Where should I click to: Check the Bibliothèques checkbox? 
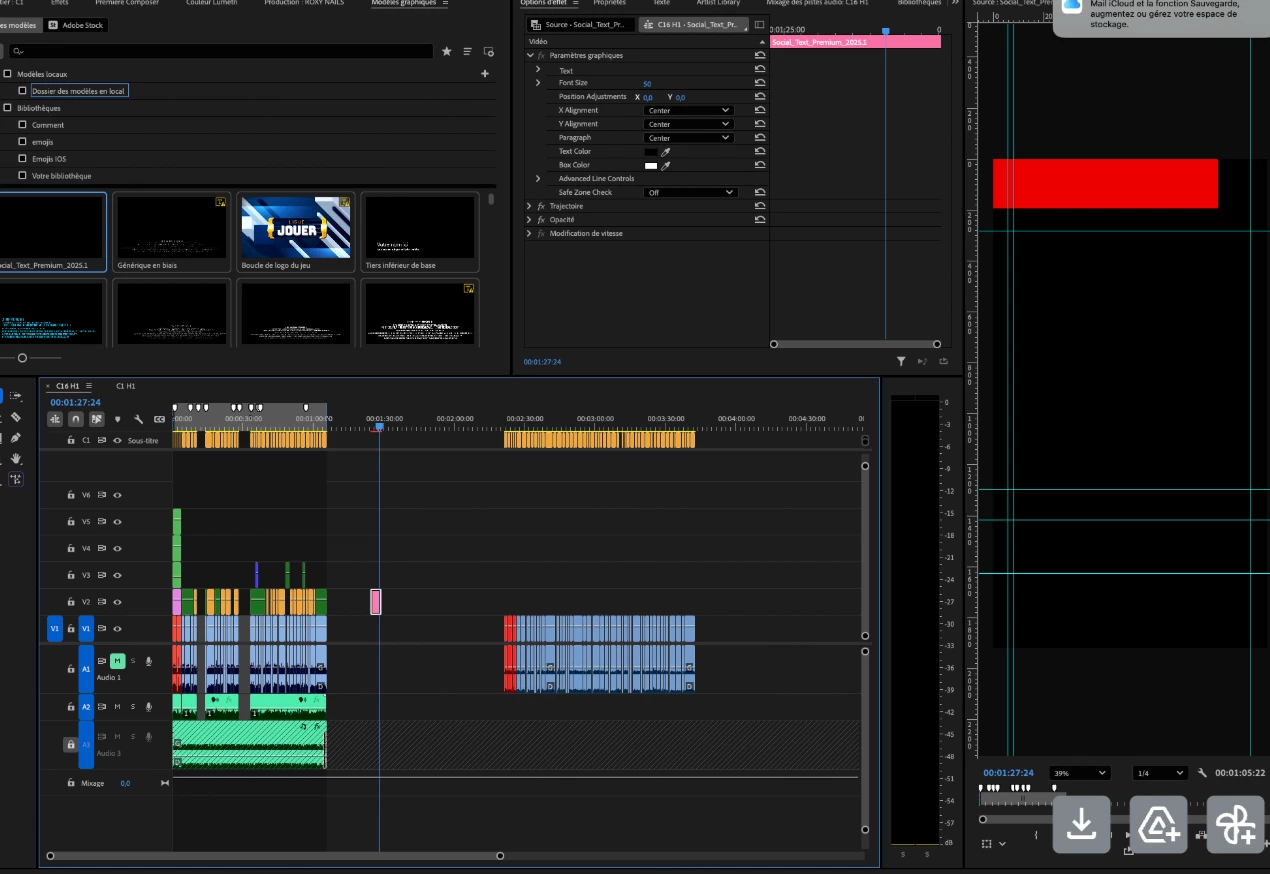tap(8, 108)
